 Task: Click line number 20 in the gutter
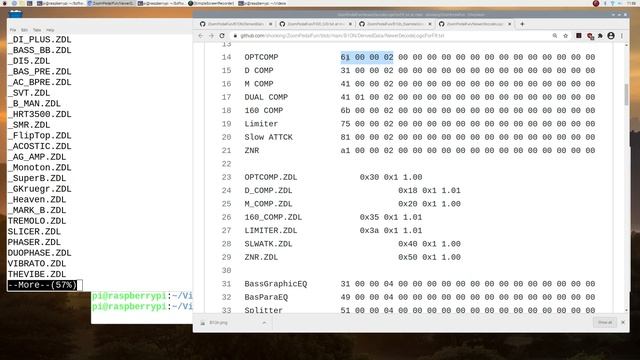coord(227,137)
